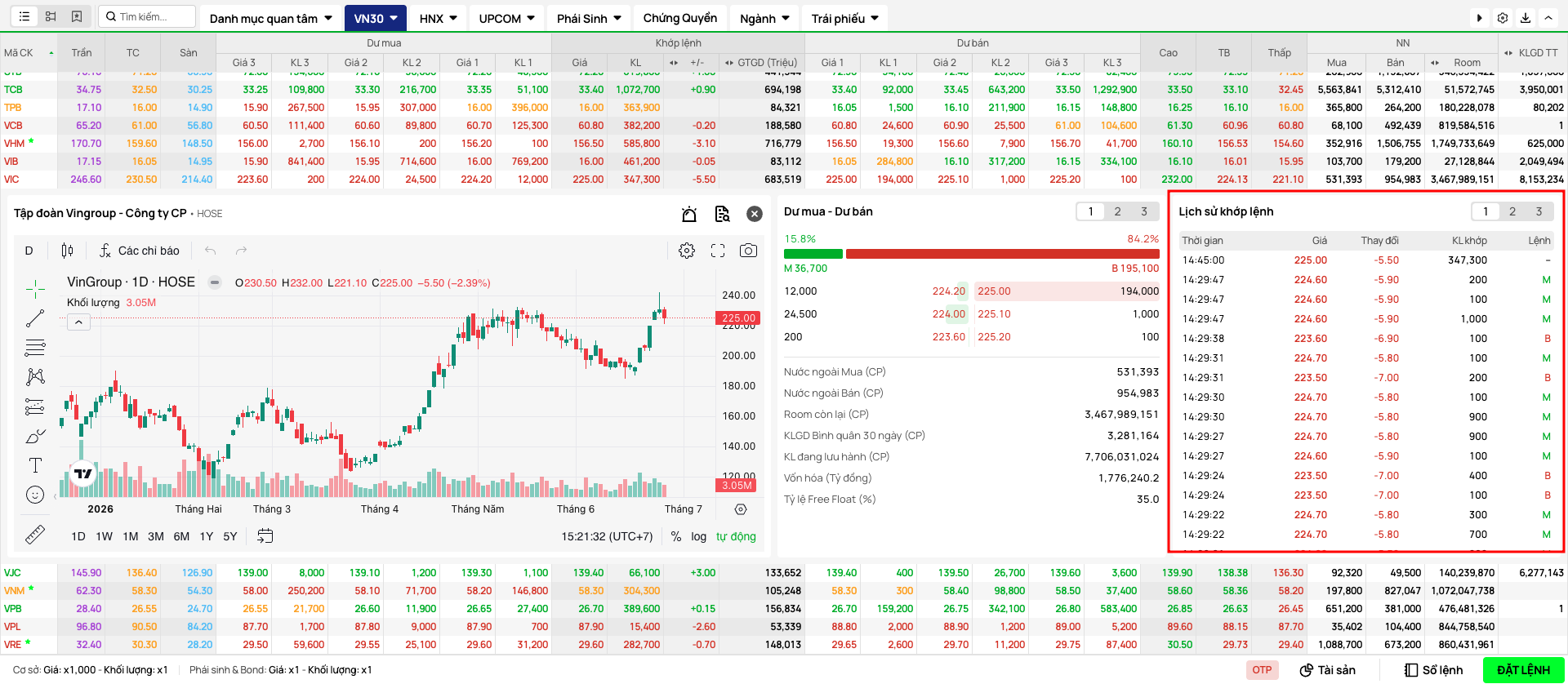1568x684 pixels.
Task: Toggle percent scale on the chart
Action: pos(676,536)
